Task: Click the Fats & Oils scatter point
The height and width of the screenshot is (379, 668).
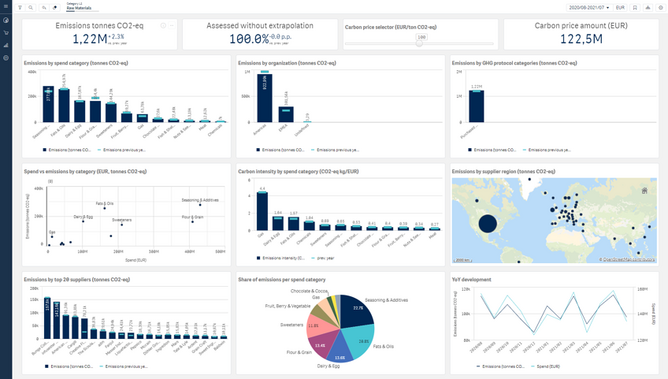Action: (104, 208)
